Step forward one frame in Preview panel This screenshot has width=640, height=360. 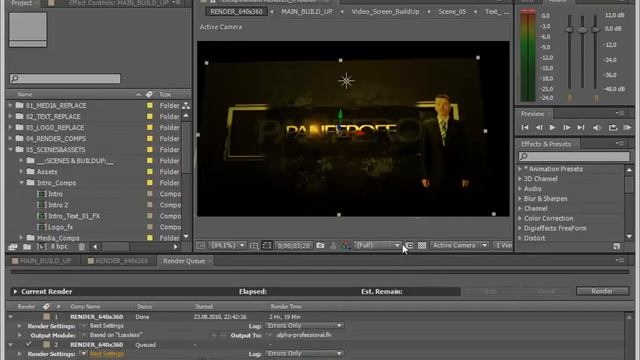[x=567, y=128]
